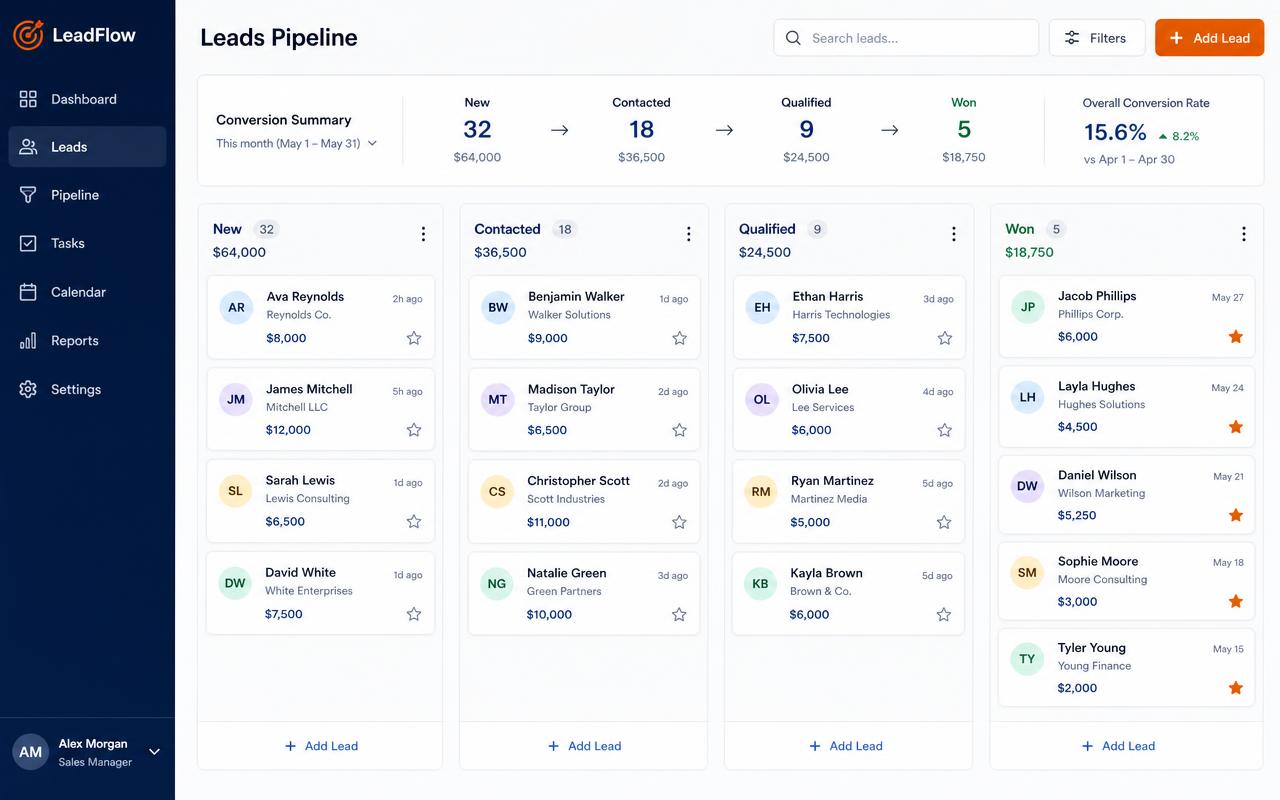Click the AM avatar of Alex Morgan
1280x800 pixels.
click(x=30, y=752)
